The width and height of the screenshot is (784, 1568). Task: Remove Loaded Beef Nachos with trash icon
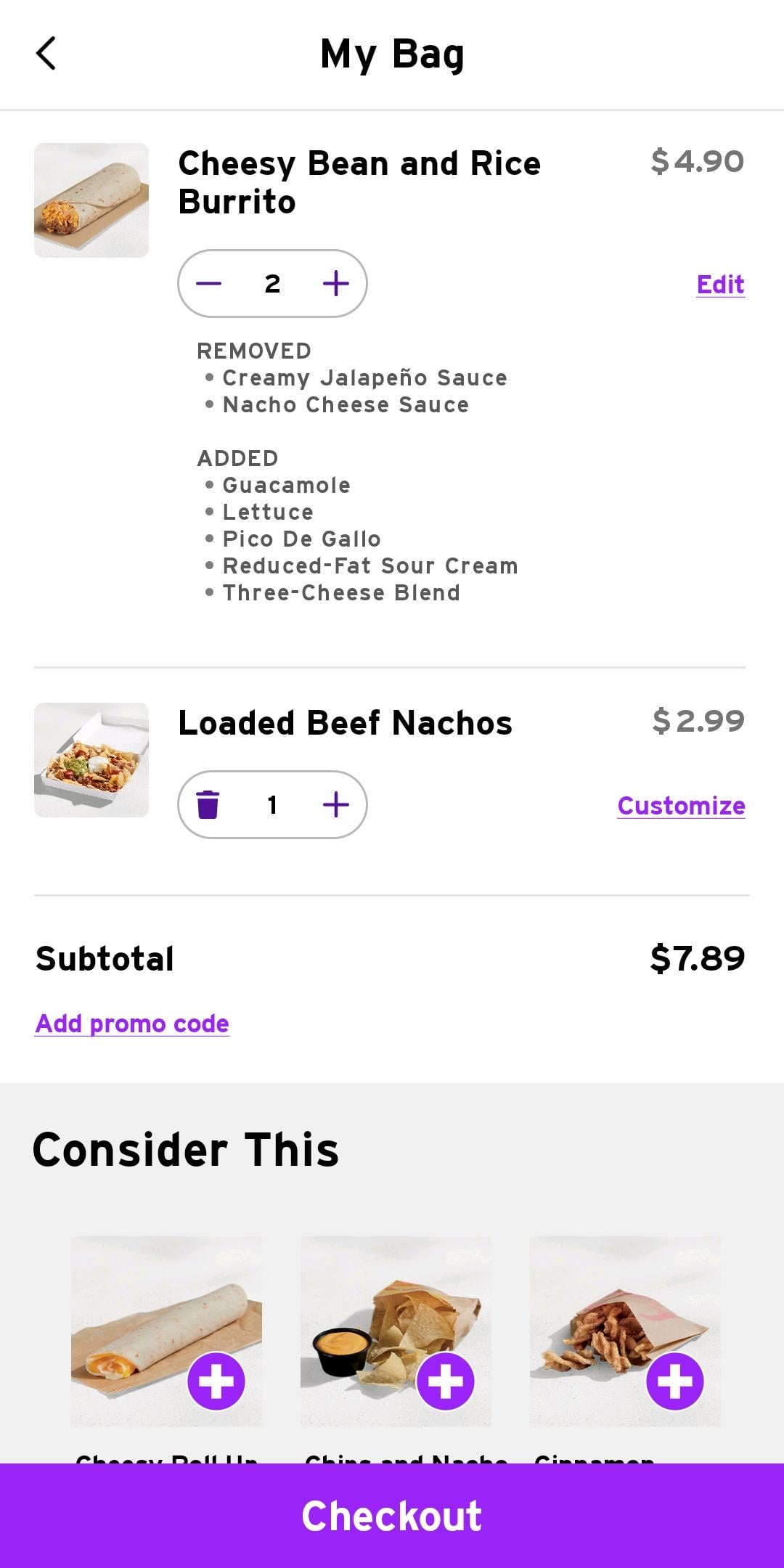pyautogui.click(x=208, y=804)
